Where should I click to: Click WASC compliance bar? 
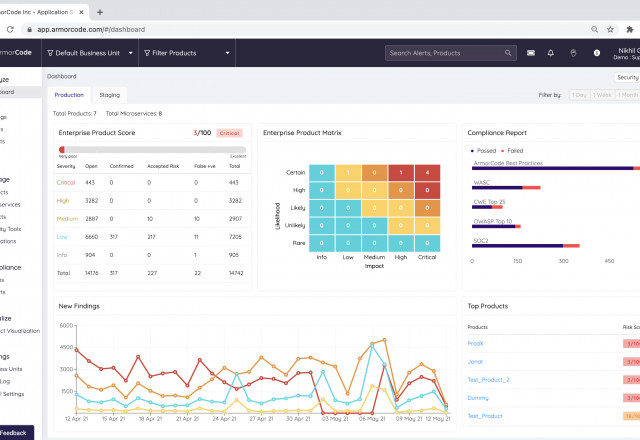tap(506, 188)
